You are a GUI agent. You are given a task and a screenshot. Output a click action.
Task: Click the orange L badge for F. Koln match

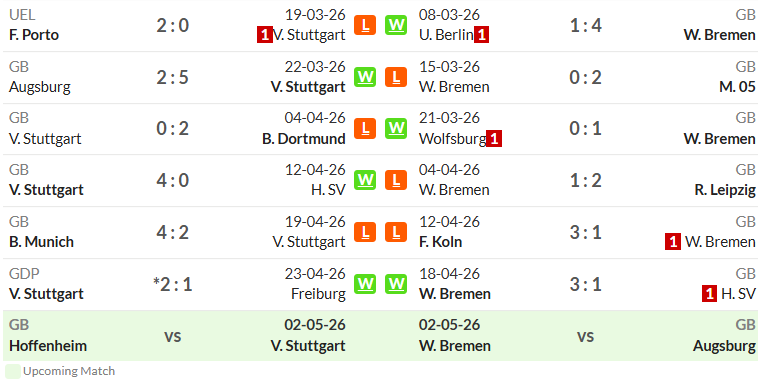pos(396,232)
